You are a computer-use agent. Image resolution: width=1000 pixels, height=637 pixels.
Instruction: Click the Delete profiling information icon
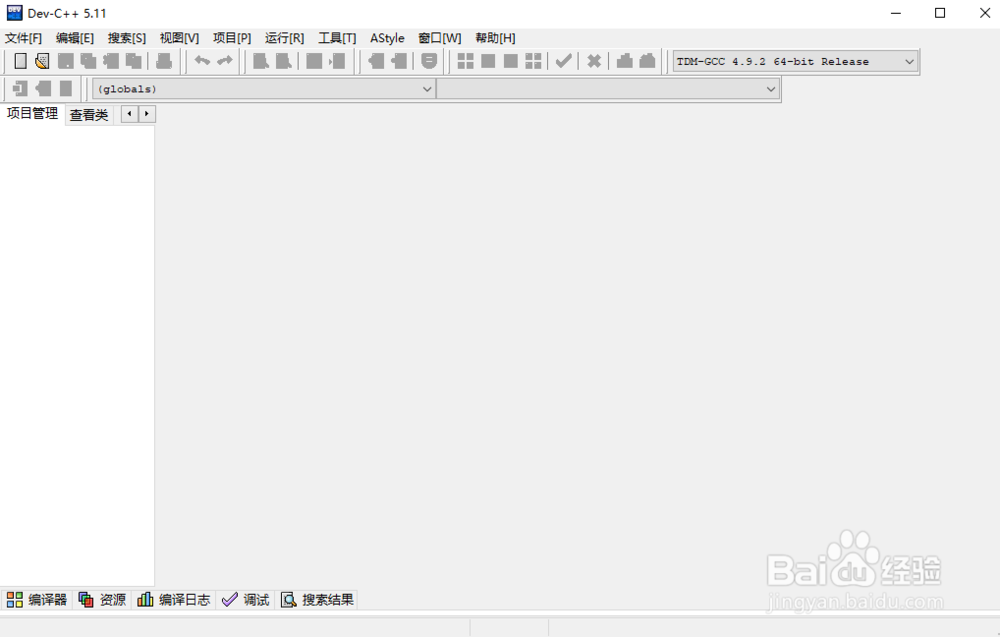[x=647, y=61]
